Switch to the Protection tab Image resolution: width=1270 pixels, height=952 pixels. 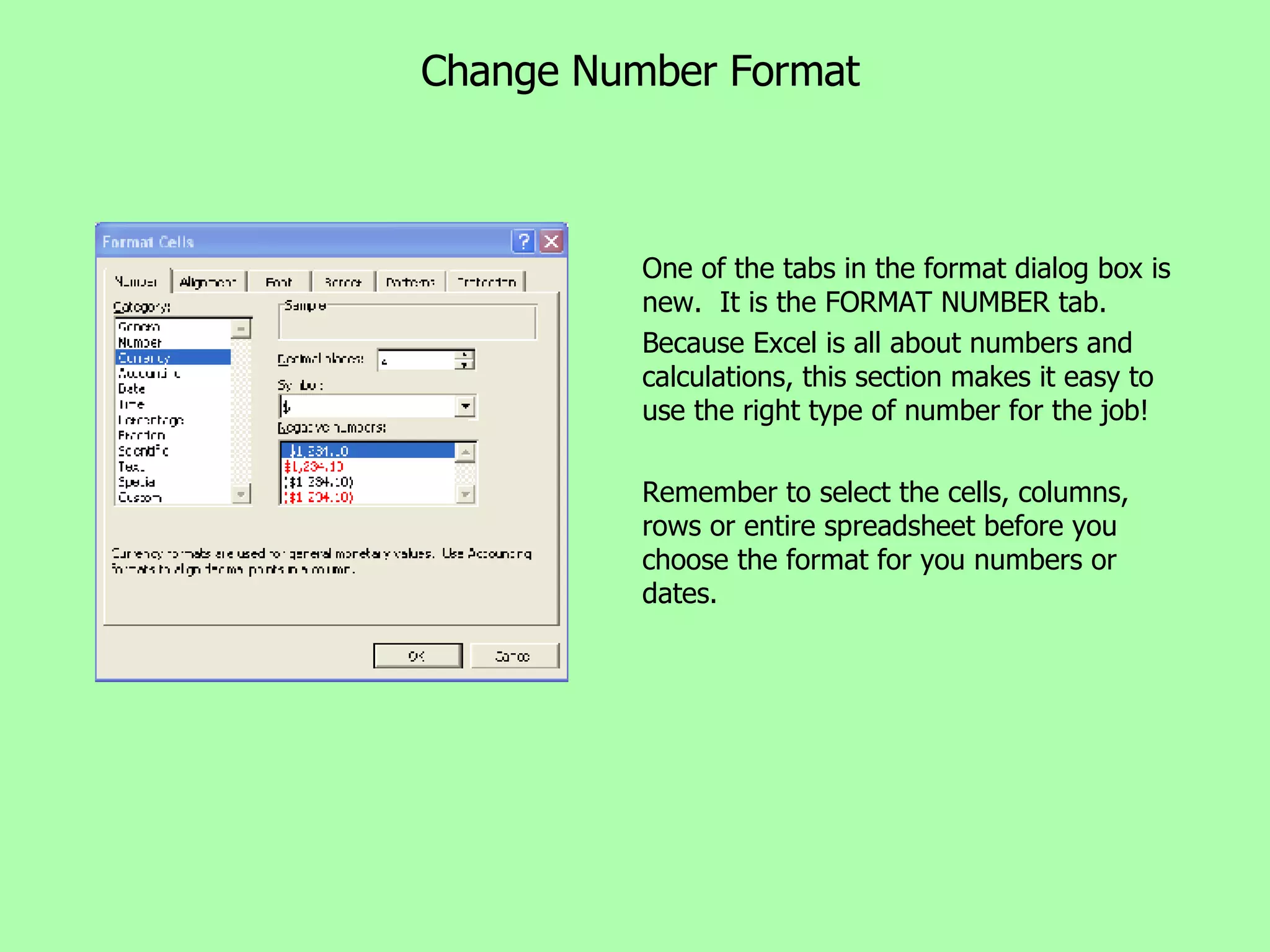tap(486, 283)
